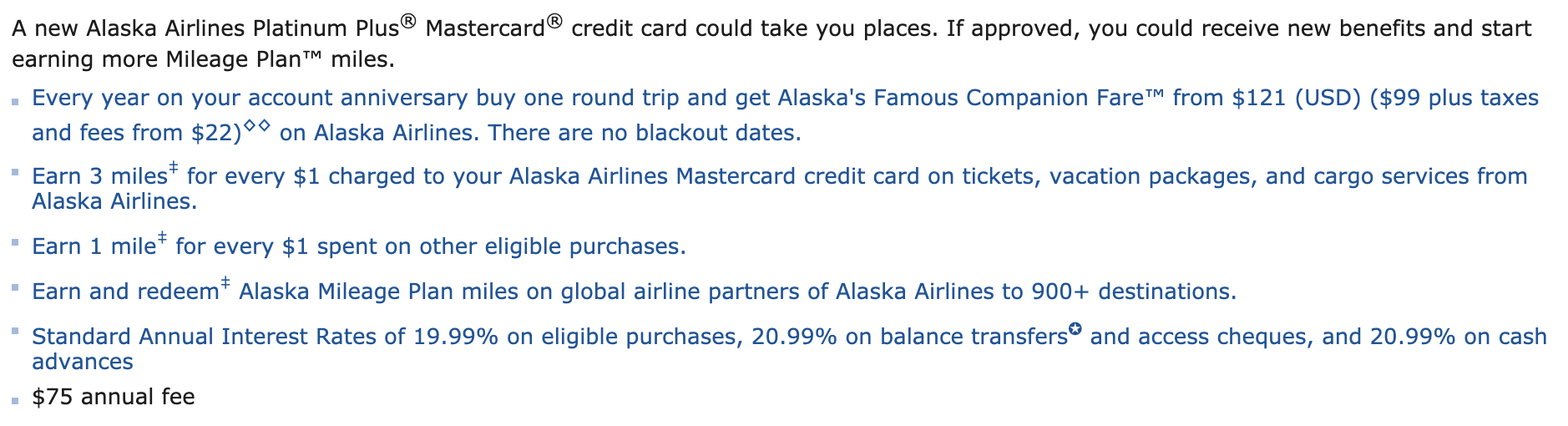Click the "$75 annual fee" text
This screenshot has width=1568, height=426.
point(114,398)
